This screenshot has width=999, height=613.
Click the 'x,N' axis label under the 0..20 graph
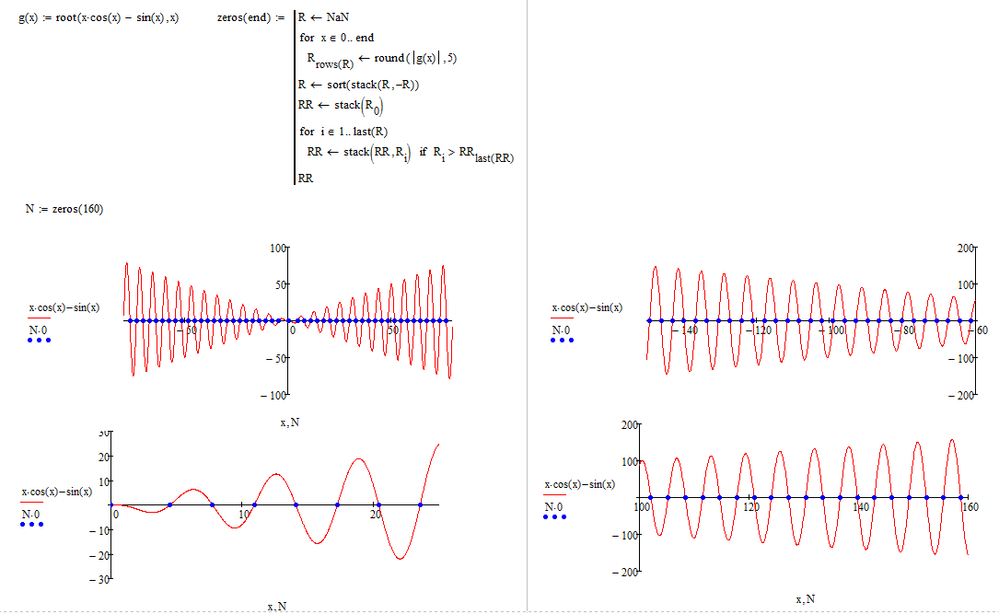tap(277, 607)
